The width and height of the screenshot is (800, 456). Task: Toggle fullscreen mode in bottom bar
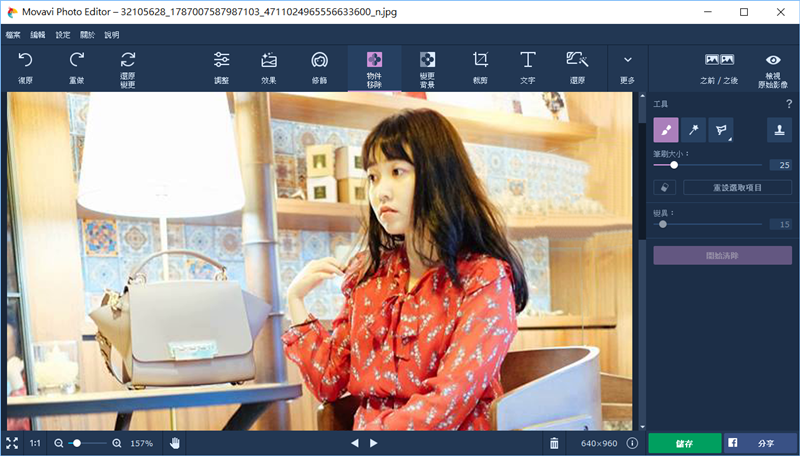[12, 443]
